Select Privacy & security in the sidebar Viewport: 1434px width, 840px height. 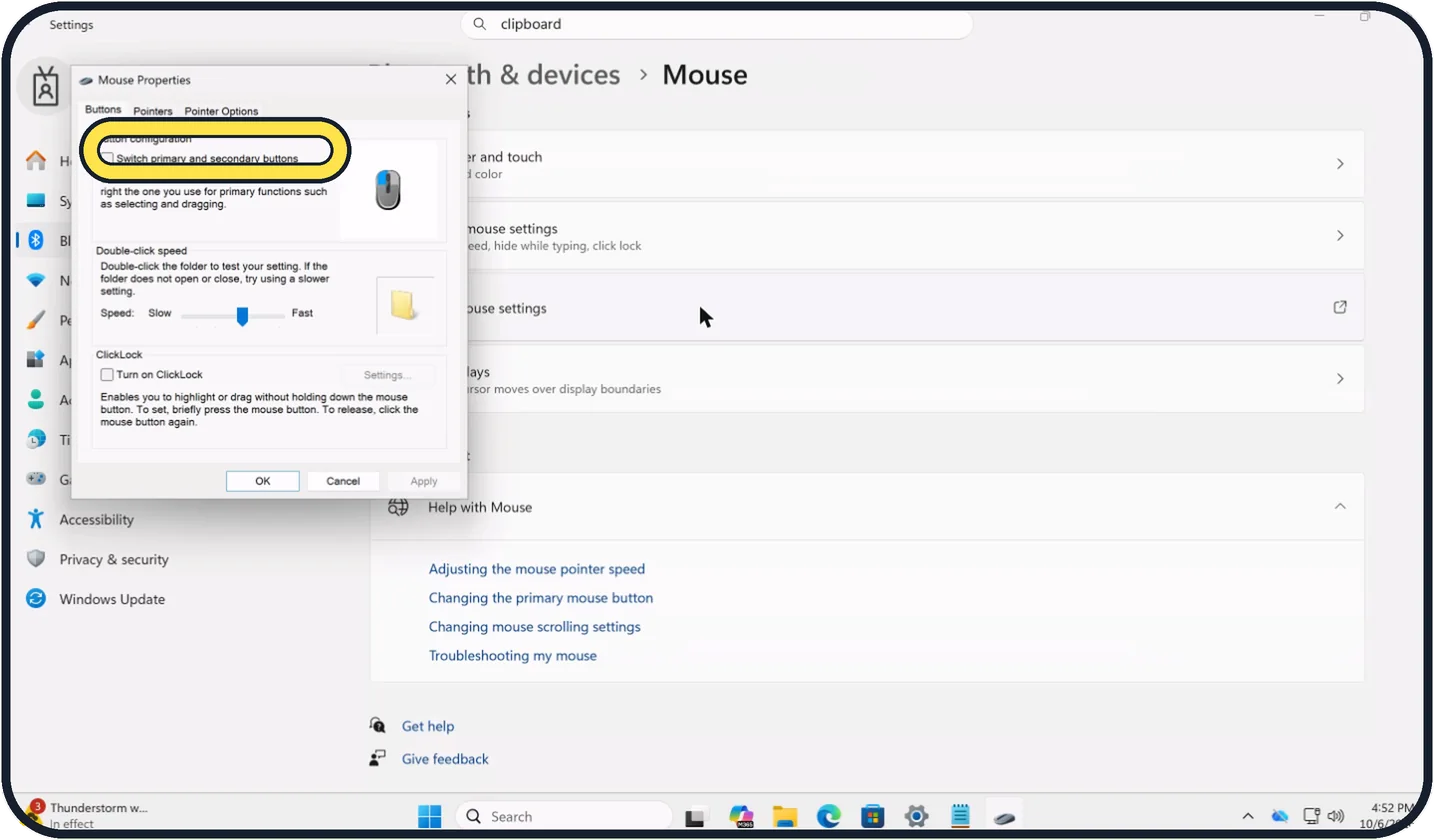pyautogui.click(x=114, y=559)
